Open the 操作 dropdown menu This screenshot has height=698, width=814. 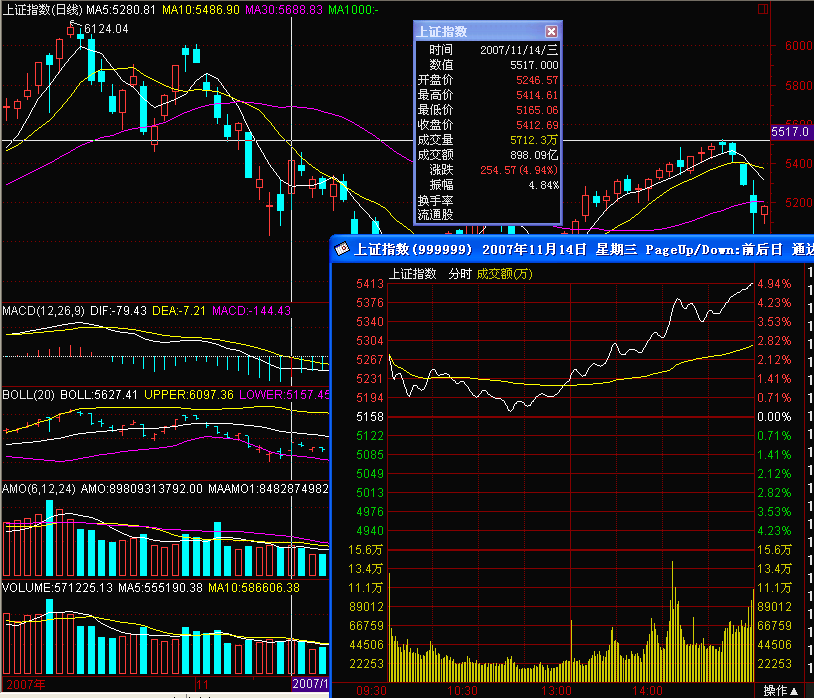tap(781, 690)
